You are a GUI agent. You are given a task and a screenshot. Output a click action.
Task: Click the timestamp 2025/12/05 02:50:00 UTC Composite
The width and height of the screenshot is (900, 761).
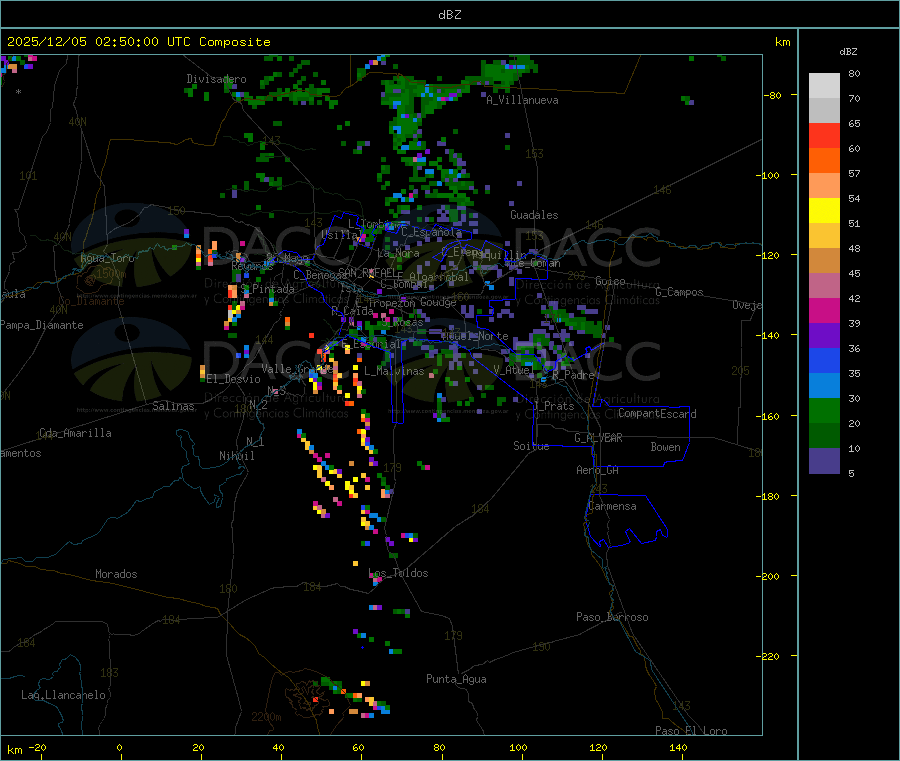click(x=138, y=42)
